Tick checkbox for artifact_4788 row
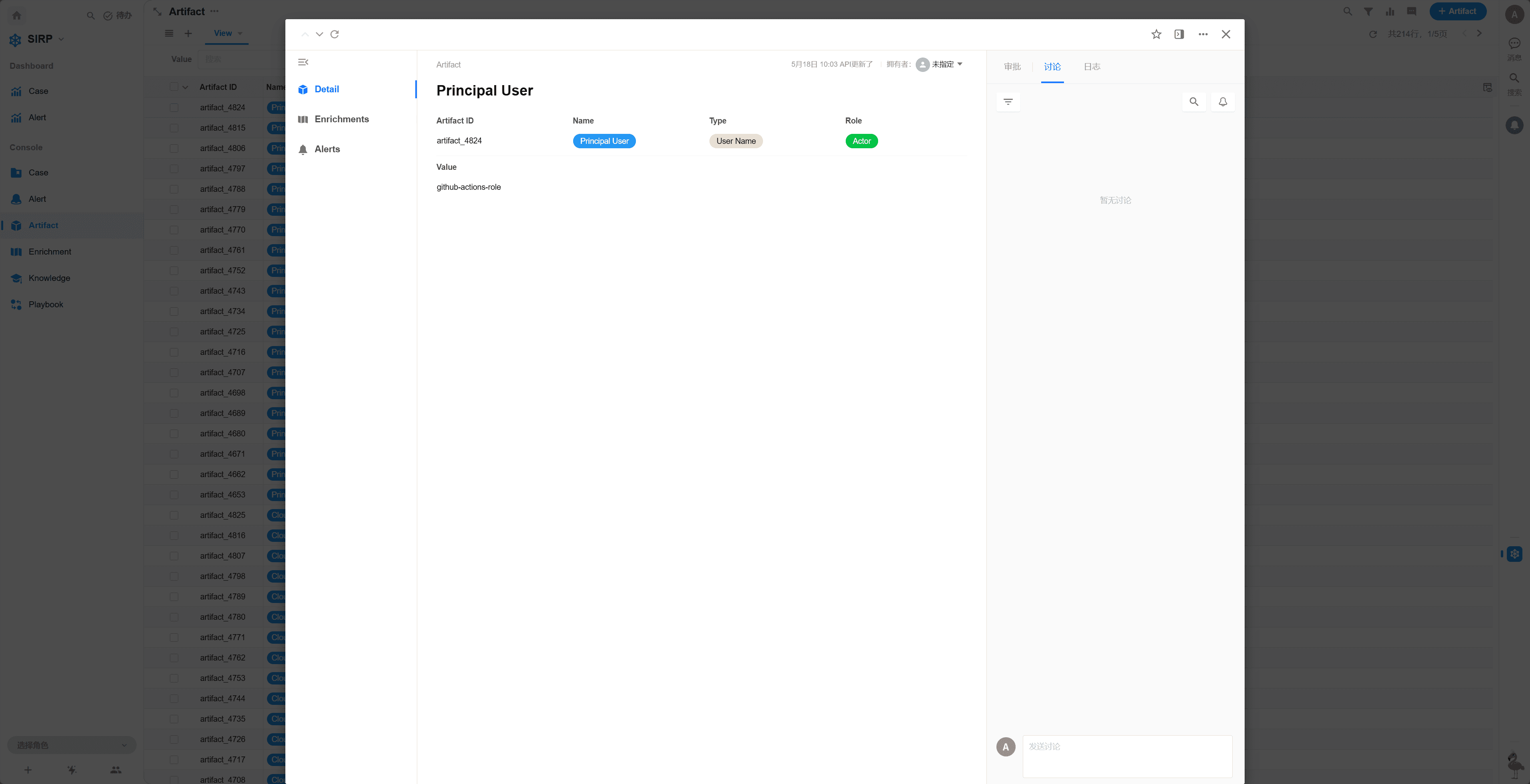The width and height of the screenshot is (1530, 784). 174,189
